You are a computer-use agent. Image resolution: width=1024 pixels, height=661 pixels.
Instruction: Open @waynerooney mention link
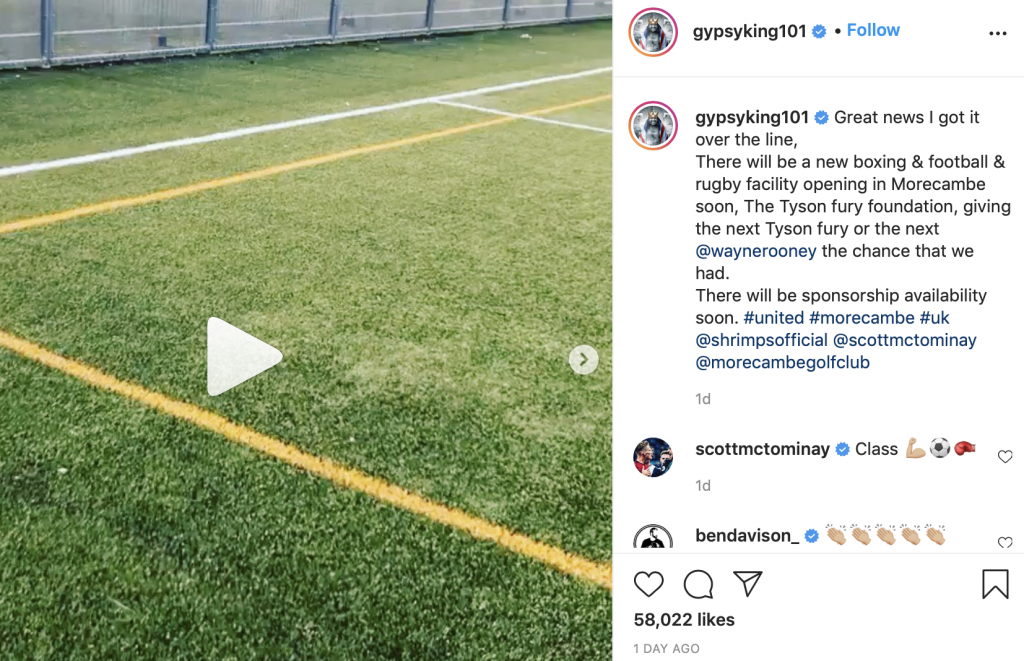tap(756, 251)
